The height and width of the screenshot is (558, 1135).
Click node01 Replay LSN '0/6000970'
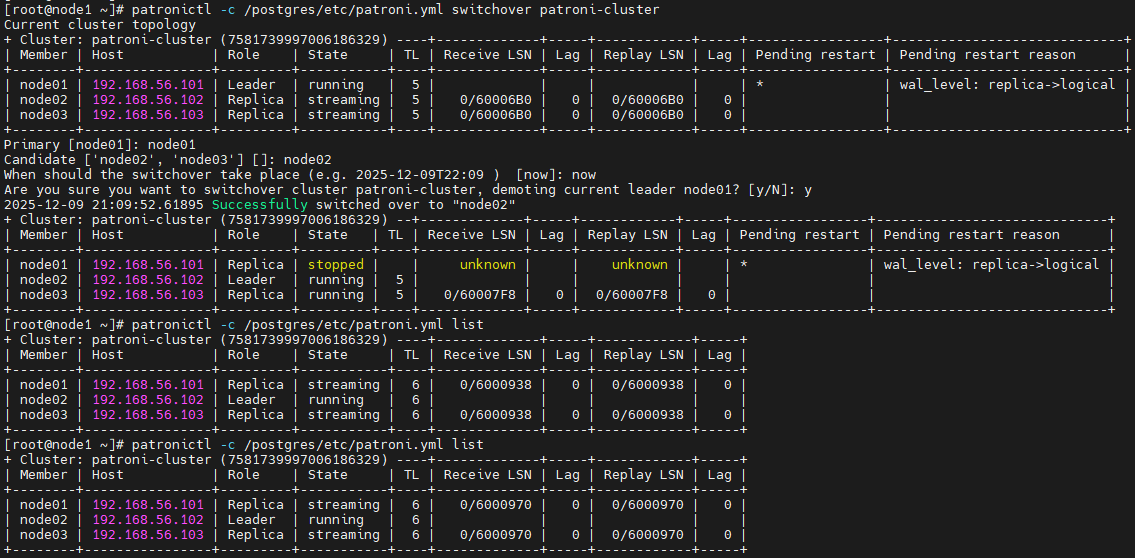[647, 505]
